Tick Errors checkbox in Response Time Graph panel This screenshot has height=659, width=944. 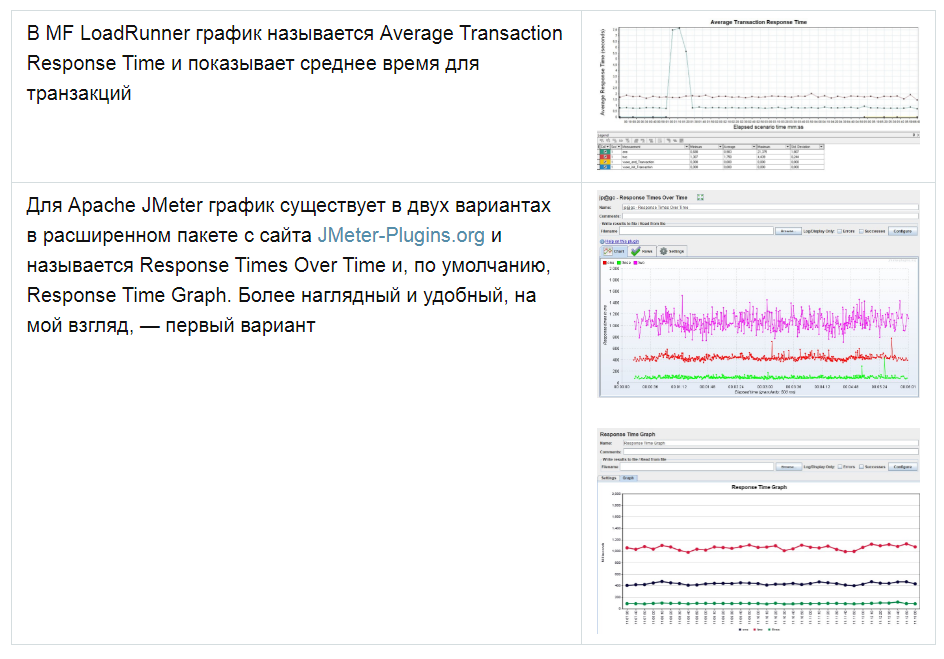coord(840,466)
